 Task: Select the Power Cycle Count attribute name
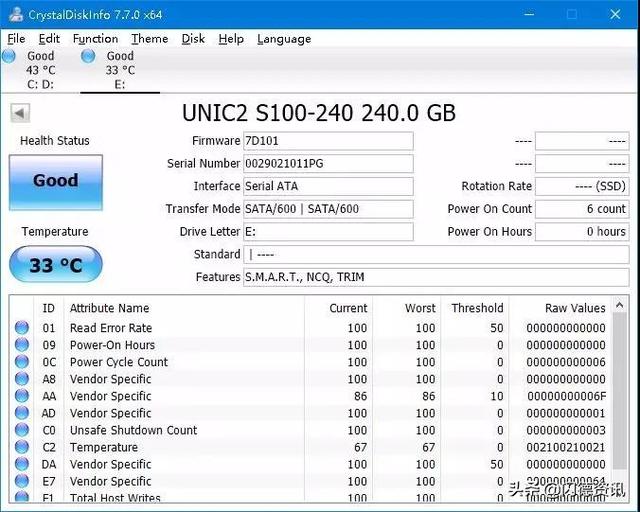point(119,362)
